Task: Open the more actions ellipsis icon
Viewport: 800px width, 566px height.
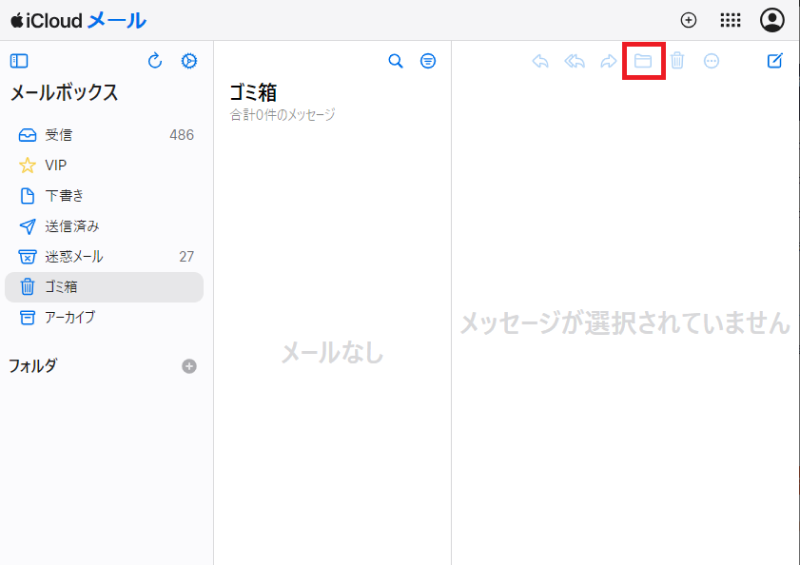Action: coord(711,61)
